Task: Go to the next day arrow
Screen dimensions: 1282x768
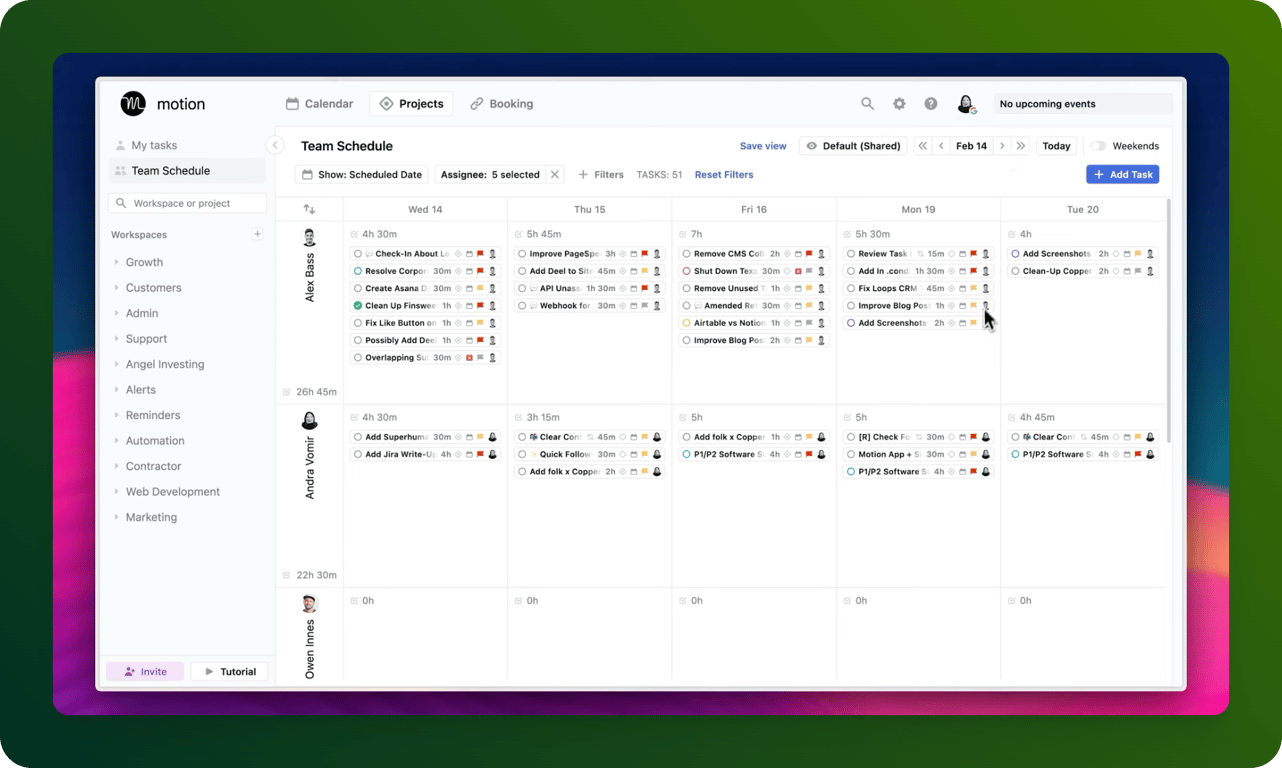Action: [x=1002, y=146]
